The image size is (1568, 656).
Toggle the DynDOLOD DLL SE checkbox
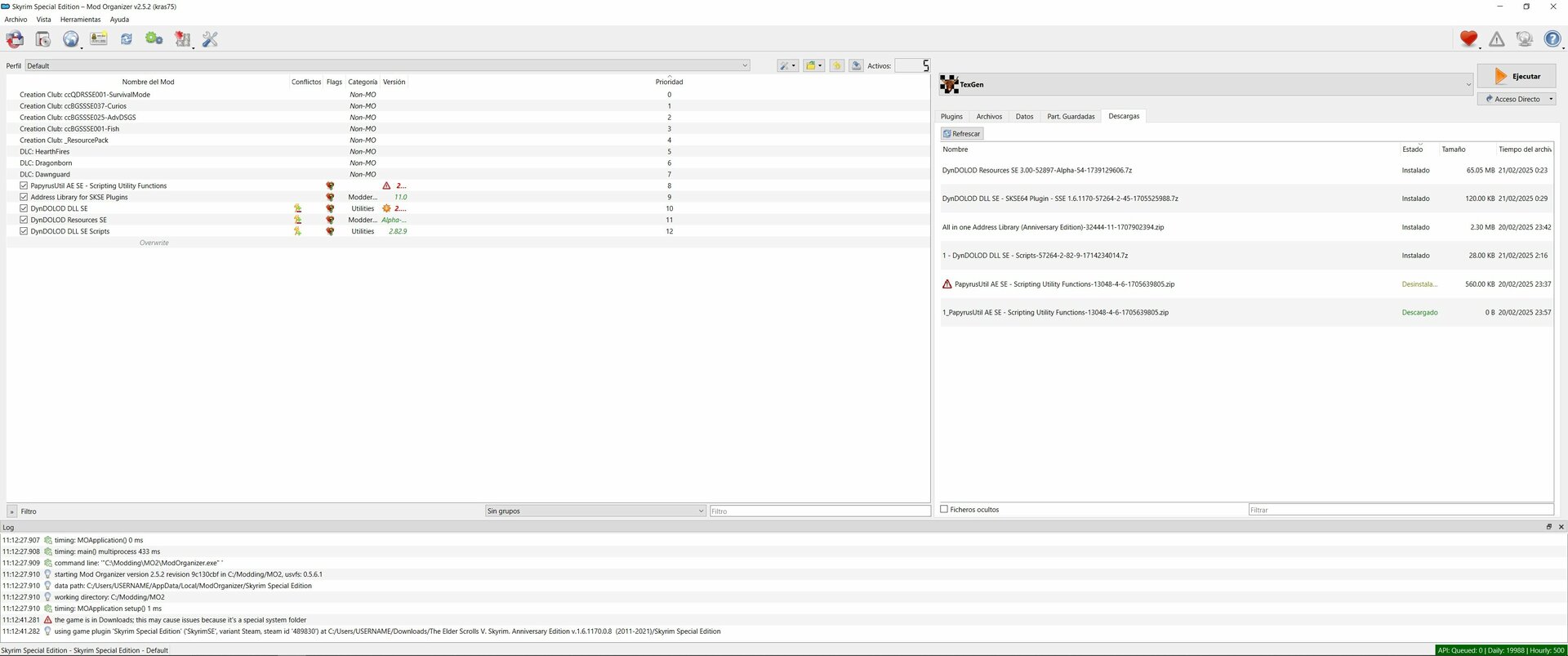[x=24, y=208]
